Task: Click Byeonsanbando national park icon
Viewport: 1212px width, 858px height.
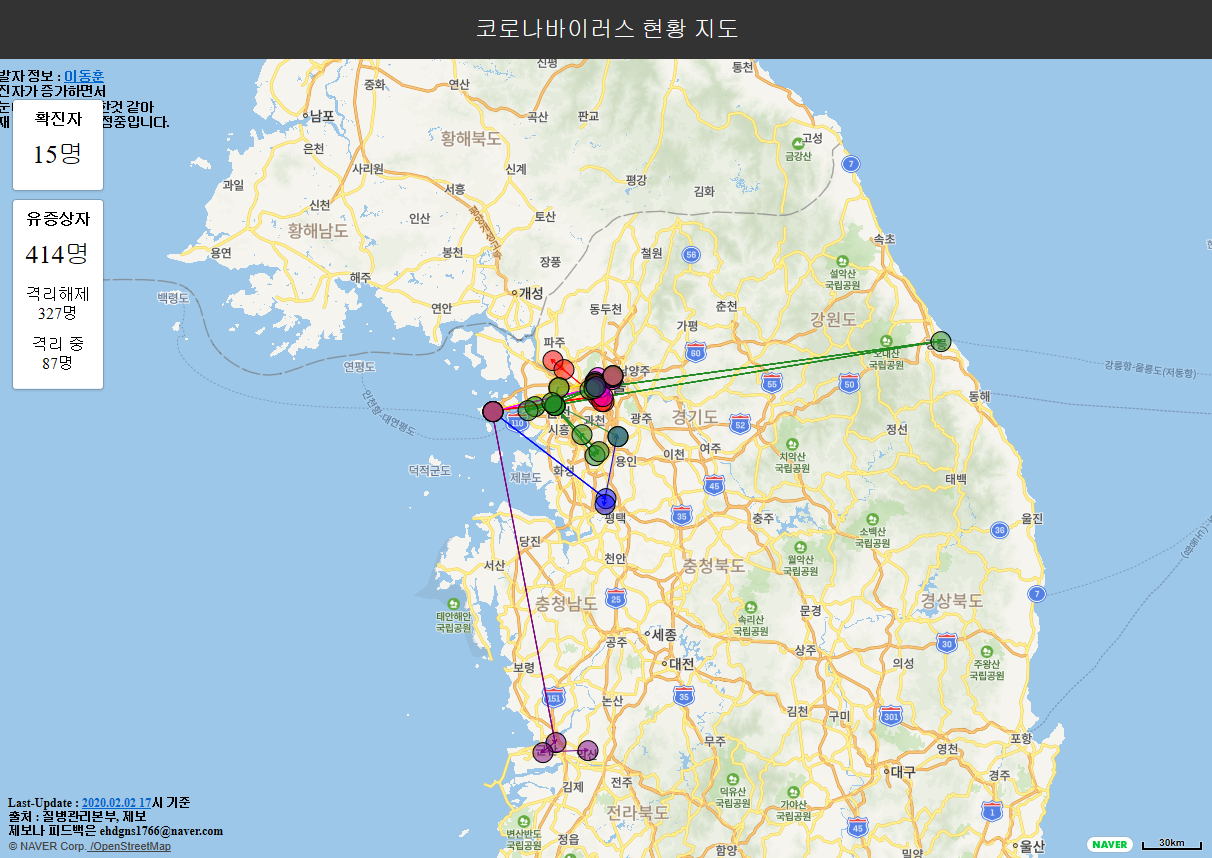Action: tap(522, 820)
